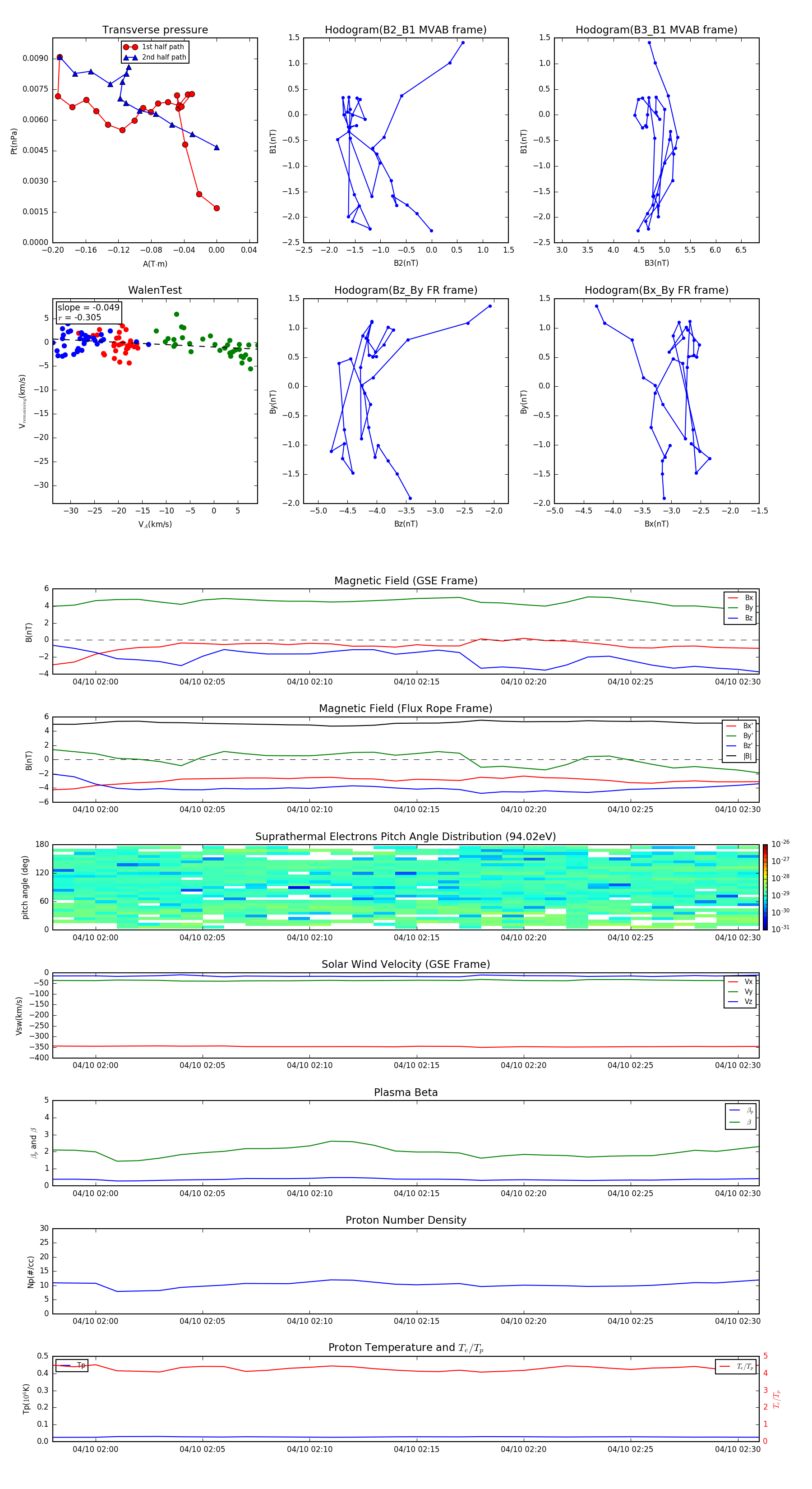Select the Vy legend entry in velocity plot
The height and width of the screenshot is (1489, 812).
740,991
